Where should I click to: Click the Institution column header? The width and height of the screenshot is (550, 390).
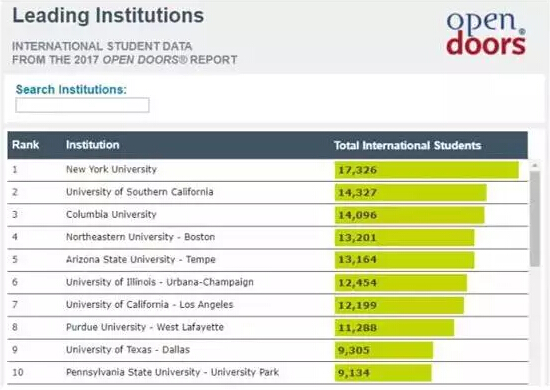point(93,145)
